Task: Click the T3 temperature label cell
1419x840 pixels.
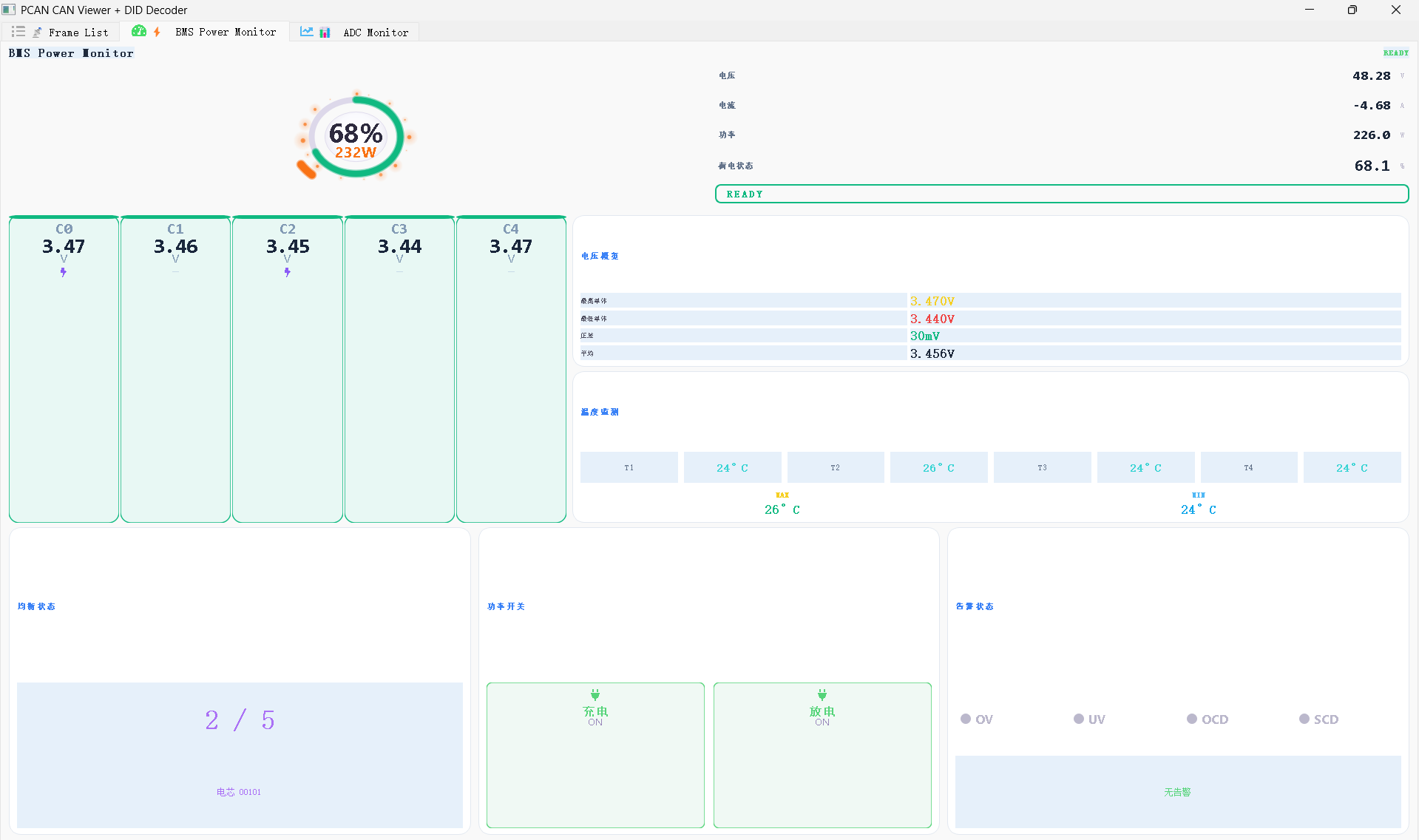Action: [x=1043, y=467]
